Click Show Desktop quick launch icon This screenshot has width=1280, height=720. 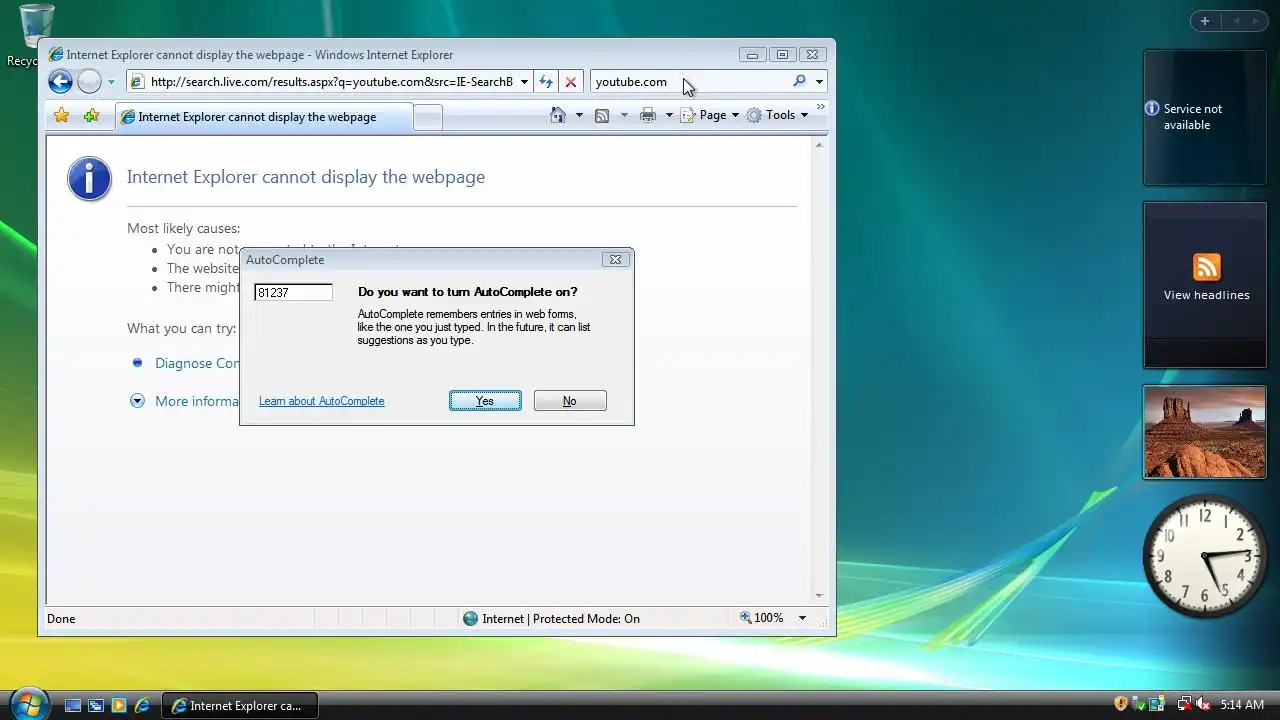coord(73,705)
